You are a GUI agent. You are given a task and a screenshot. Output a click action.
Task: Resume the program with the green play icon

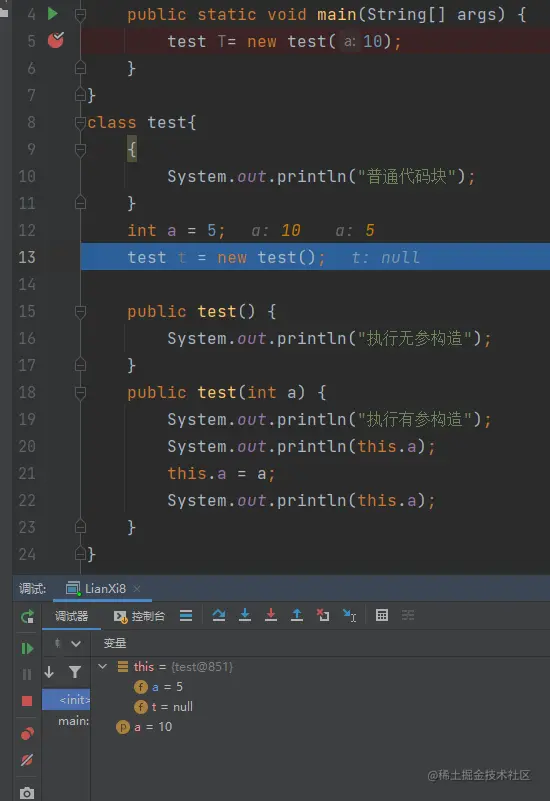pos(27,648)
